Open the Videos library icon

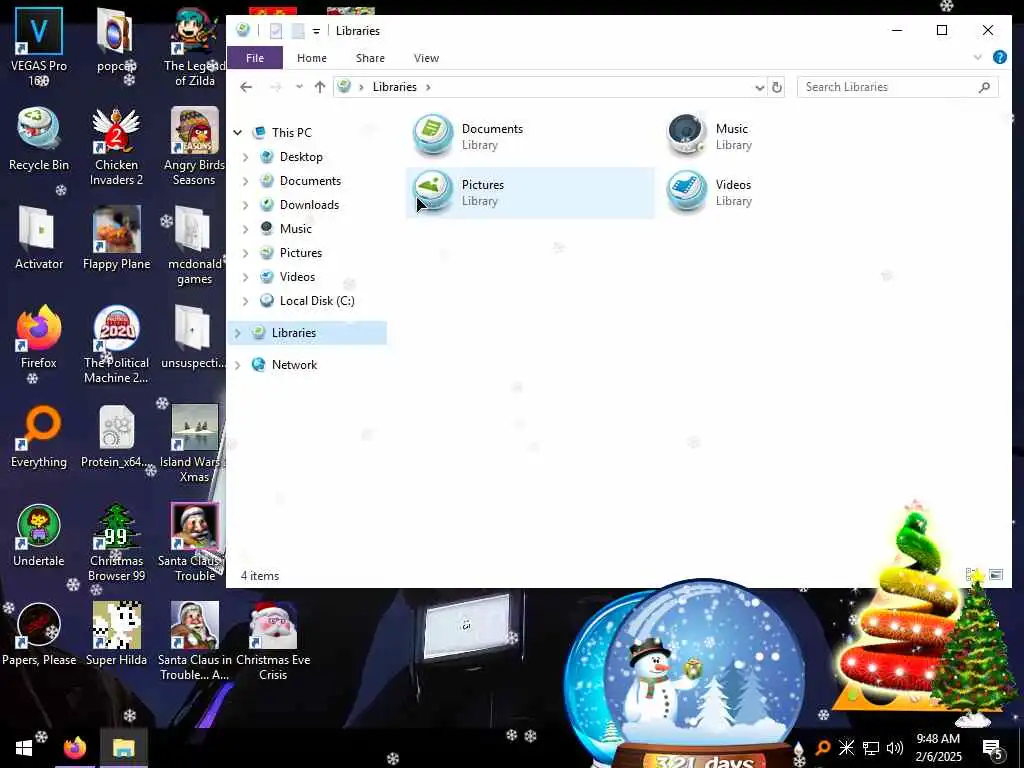click(x=686, y=191)
